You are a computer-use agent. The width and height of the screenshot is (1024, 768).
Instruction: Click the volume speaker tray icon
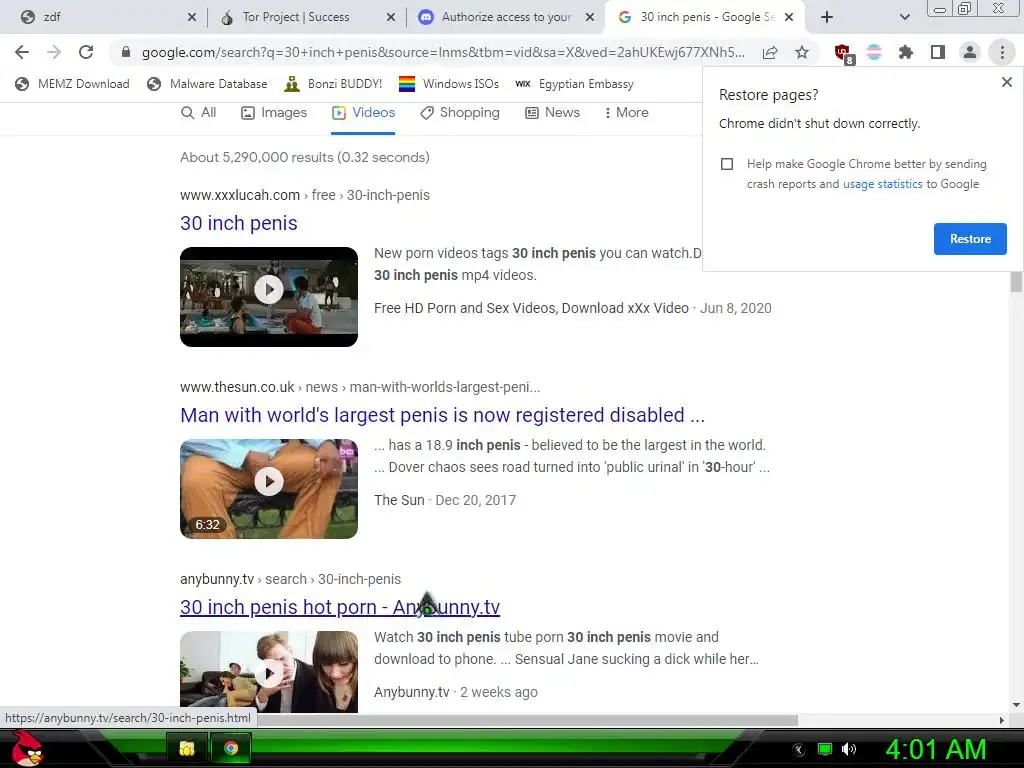click(x=848, y=749)
